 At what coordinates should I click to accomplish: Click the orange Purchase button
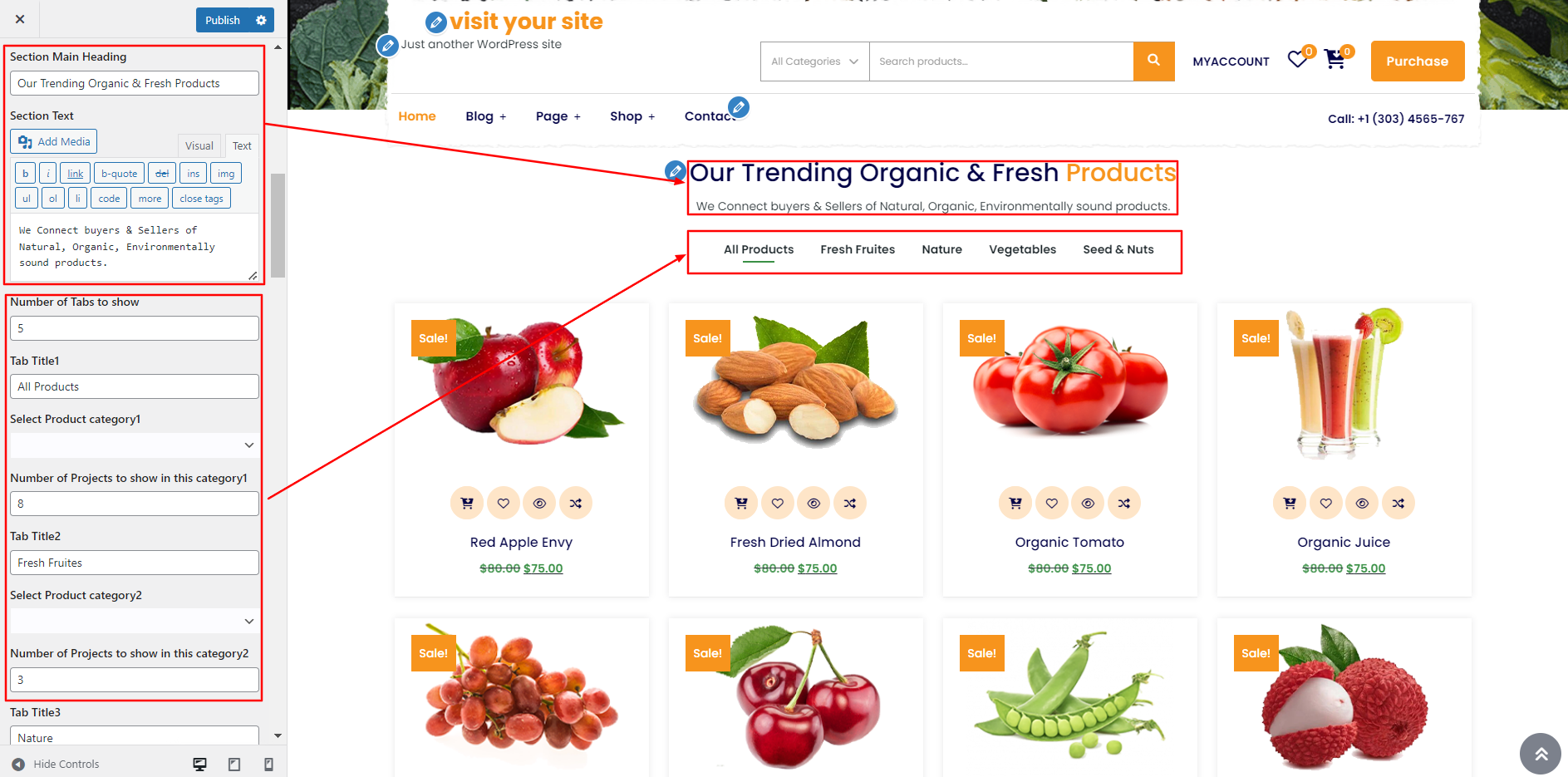(x=1418, y=61)
